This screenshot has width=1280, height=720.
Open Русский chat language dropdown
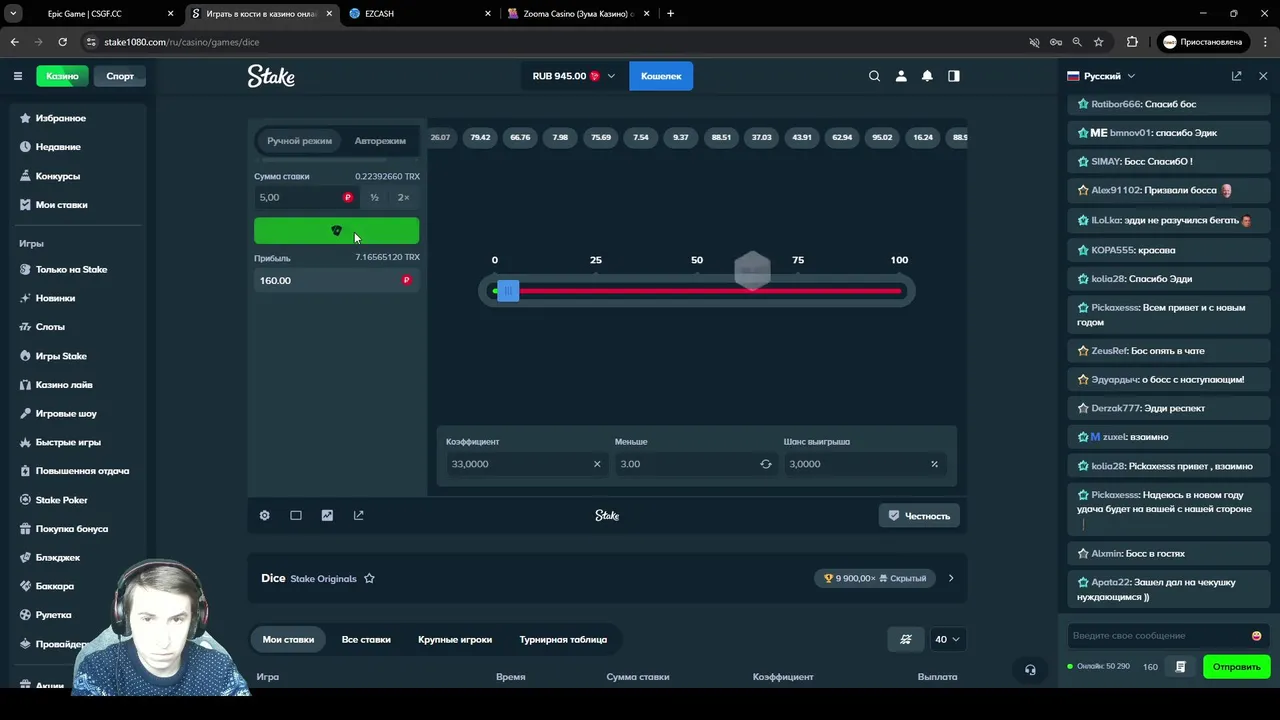(1101, 76)
